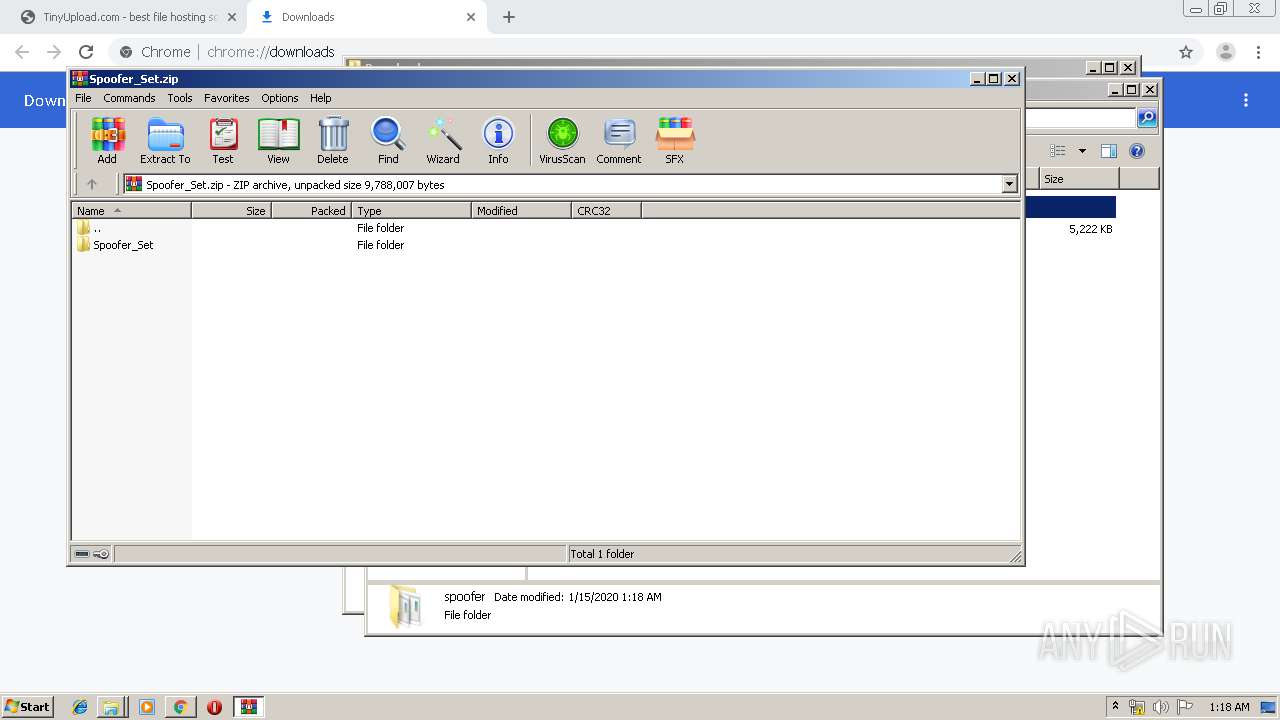Open Explorer view options dropdown arrow
The width and height of the screenshot is (1280, 720).
1082,151
